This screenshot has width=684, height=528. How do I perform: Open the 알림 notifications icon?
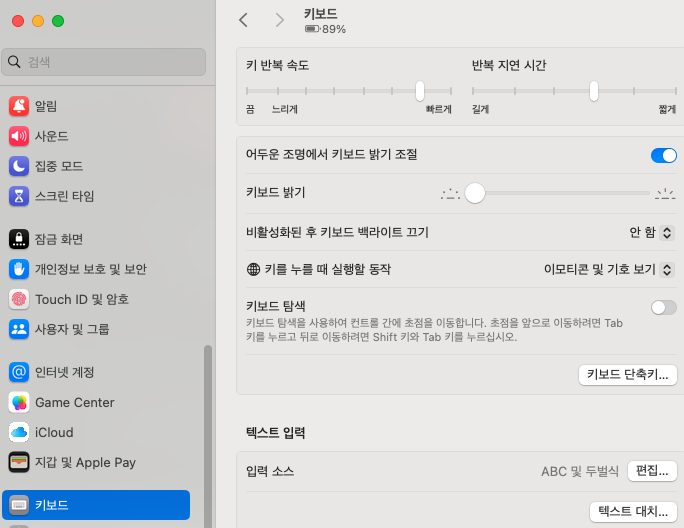click(x=19, y=106)
